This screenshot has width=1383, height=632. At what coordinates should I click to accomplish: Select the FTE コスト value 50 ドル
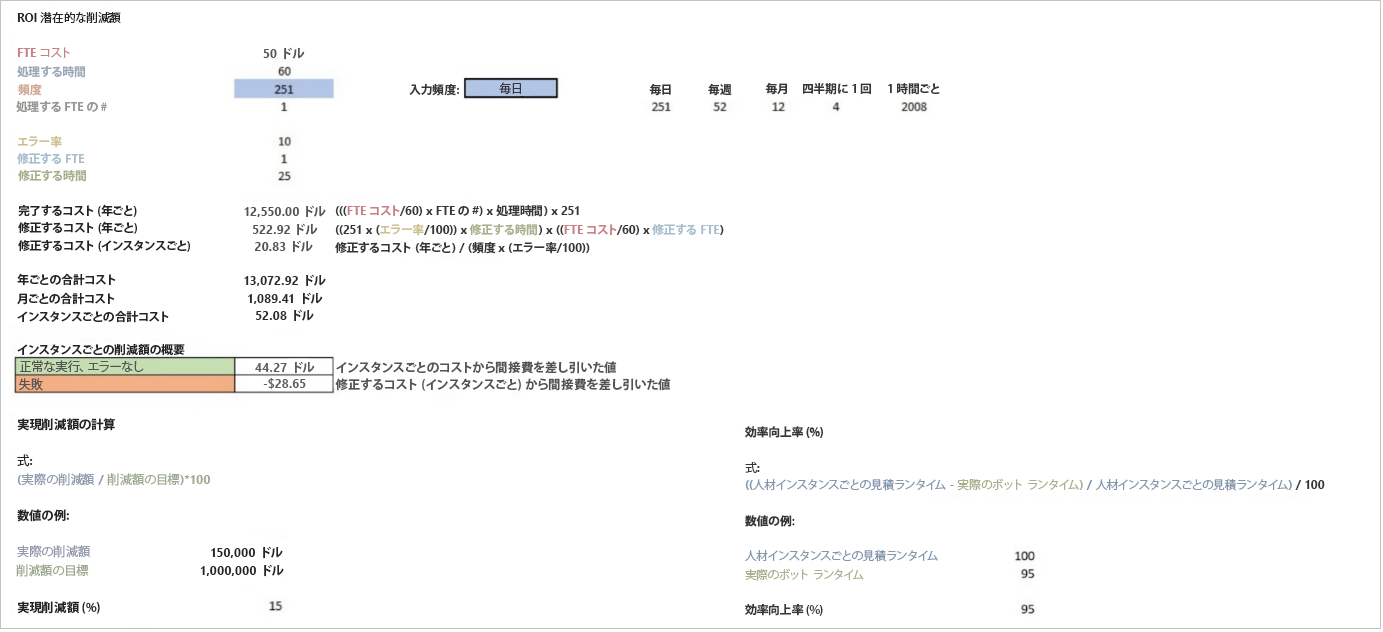284,53
